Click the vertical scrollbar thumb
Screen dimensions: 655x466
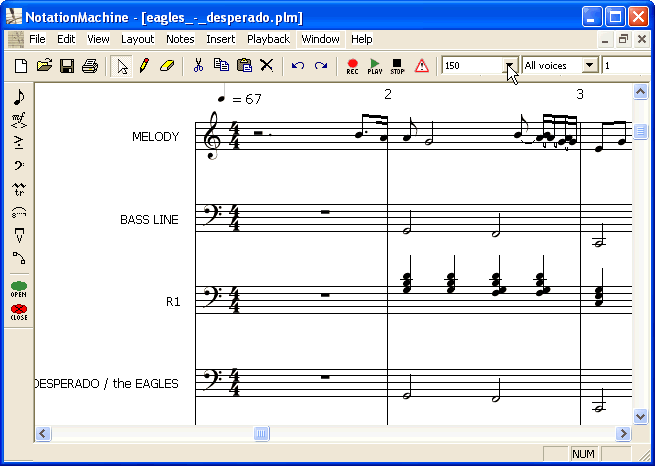640,132
